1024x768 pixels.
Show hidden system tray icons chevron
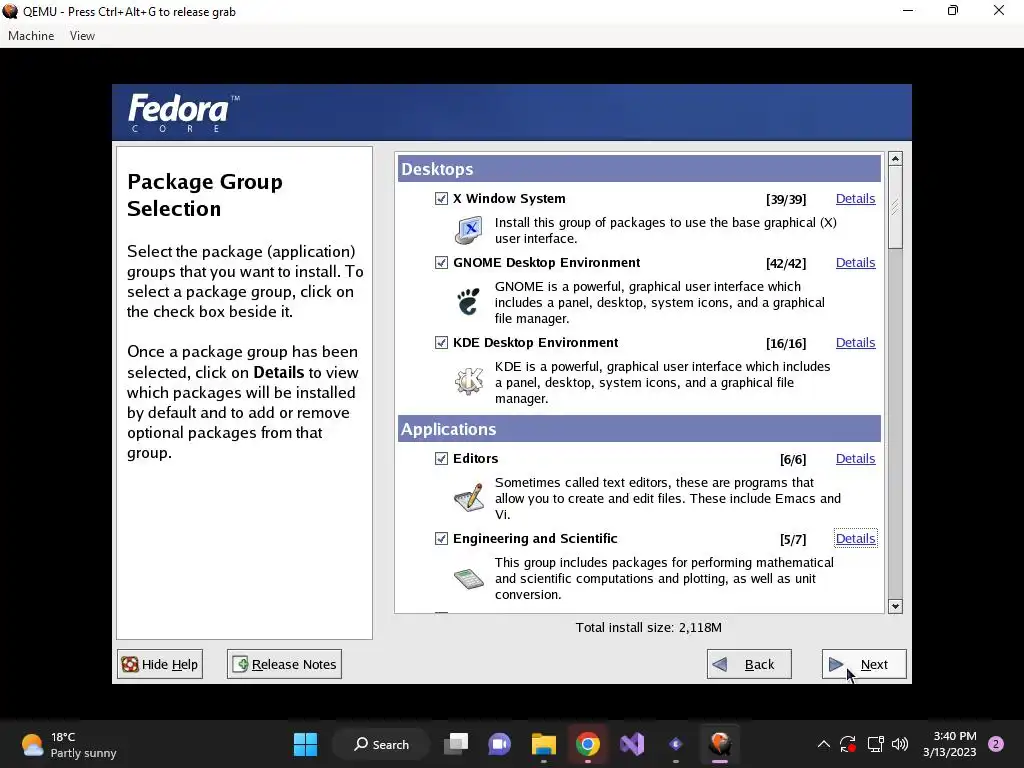[824, 744]
